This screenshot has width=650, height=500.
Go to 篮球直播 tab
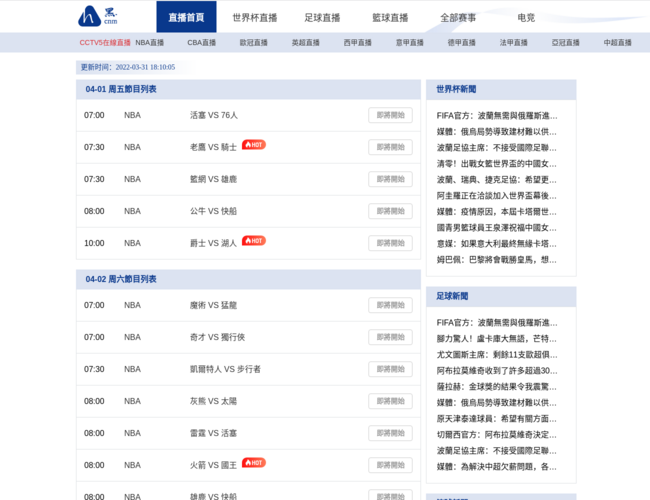[390, 17]
